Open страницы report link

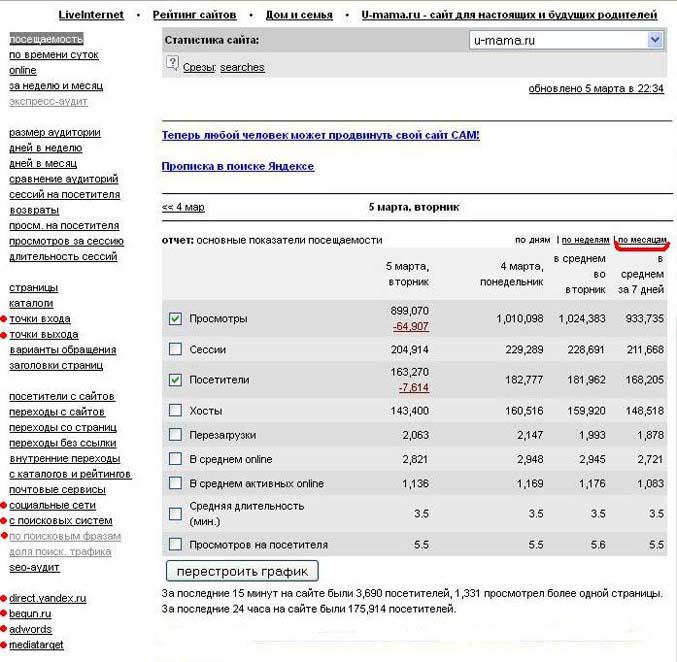coord(34,288)
